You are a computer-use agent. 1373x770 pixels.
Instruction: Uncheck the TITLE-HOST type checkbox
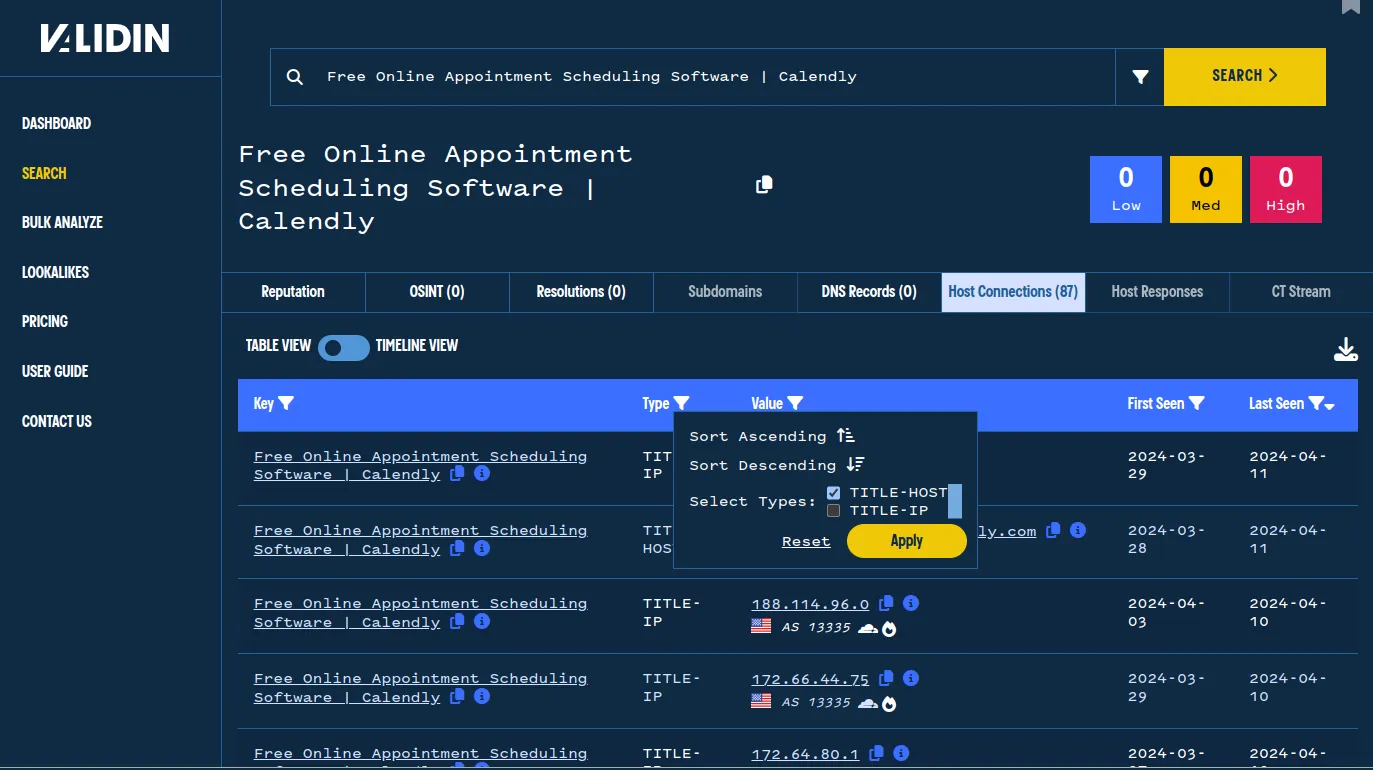[x=834, y=493]
